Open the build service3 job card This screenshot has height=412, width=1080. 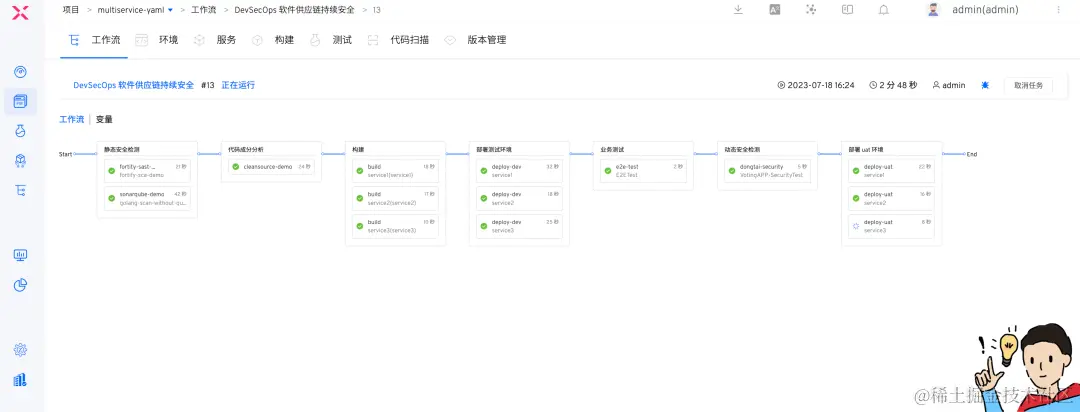point(395,227)
